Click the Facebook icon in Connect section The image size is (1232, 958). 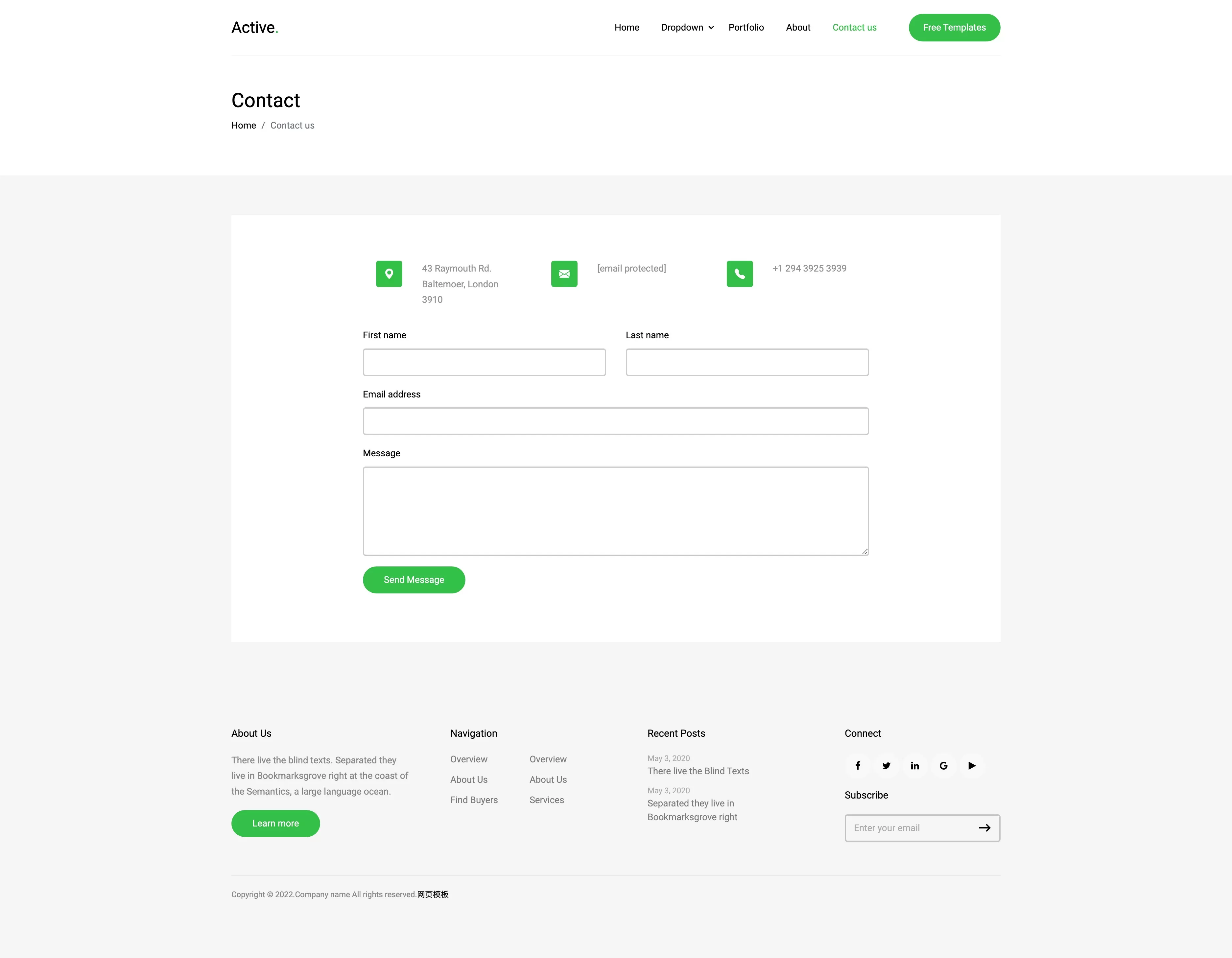click(x=858, y=765)
